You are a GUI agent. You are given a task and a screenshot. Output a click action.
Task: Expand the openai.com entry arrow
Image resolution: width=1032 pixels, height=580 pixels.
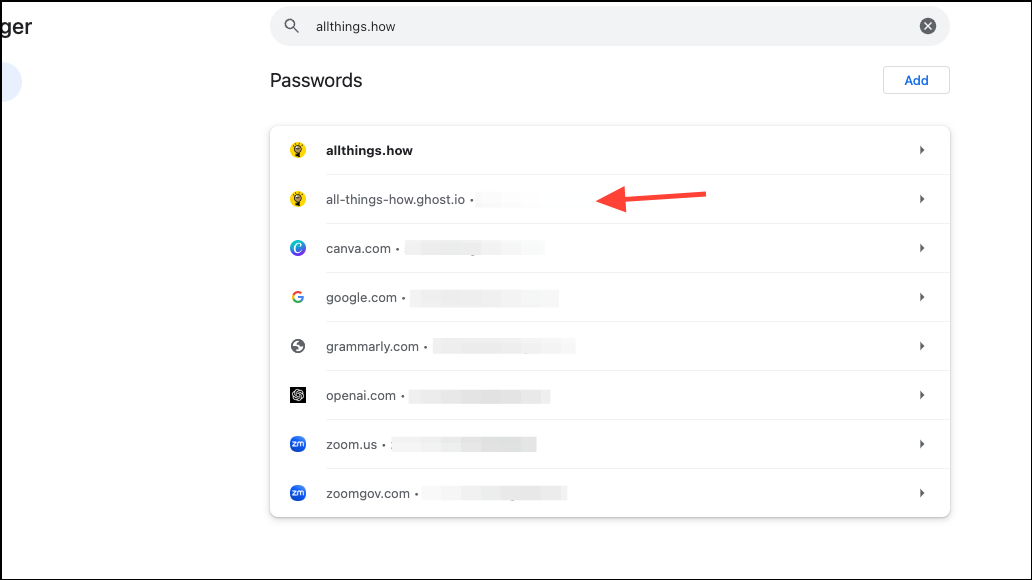point(922,395)
